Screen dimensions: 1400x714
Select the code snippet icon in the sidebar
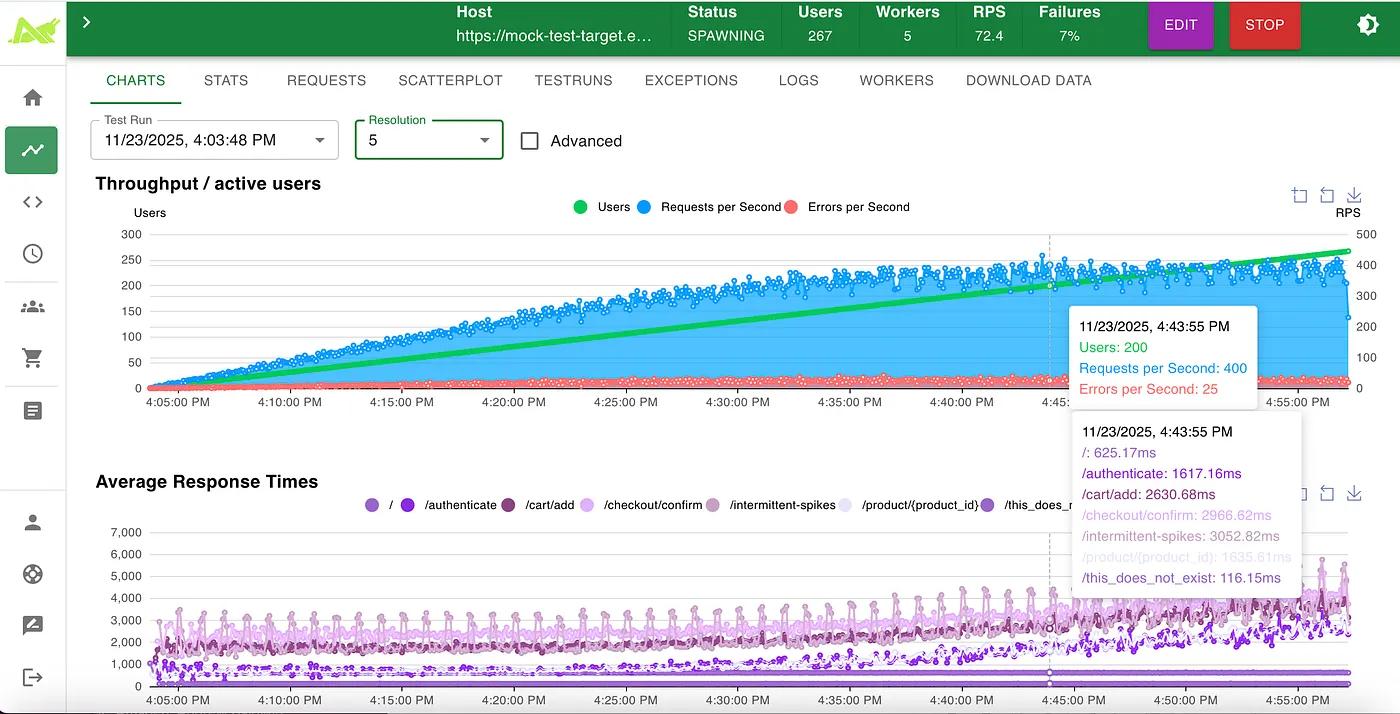tap(31, 201)
